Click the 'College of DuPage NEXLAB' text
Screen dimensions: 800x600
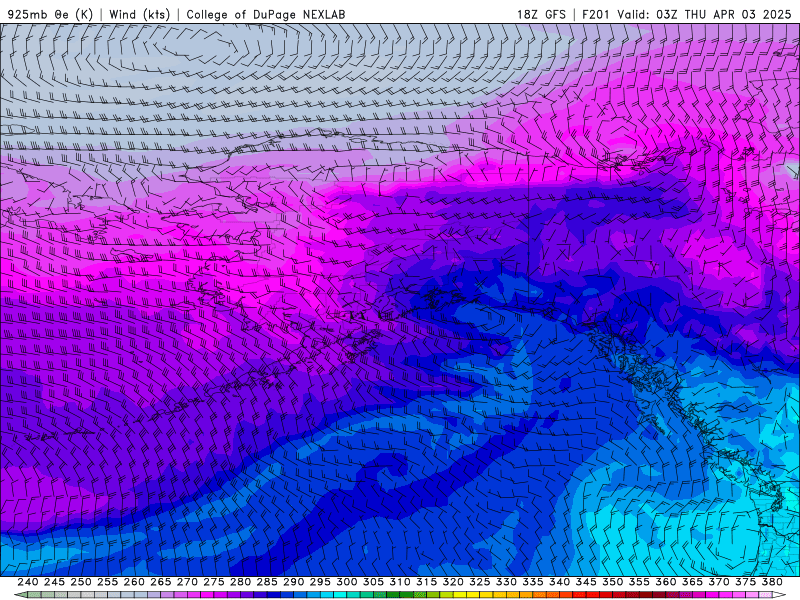(x=266, y=14)
